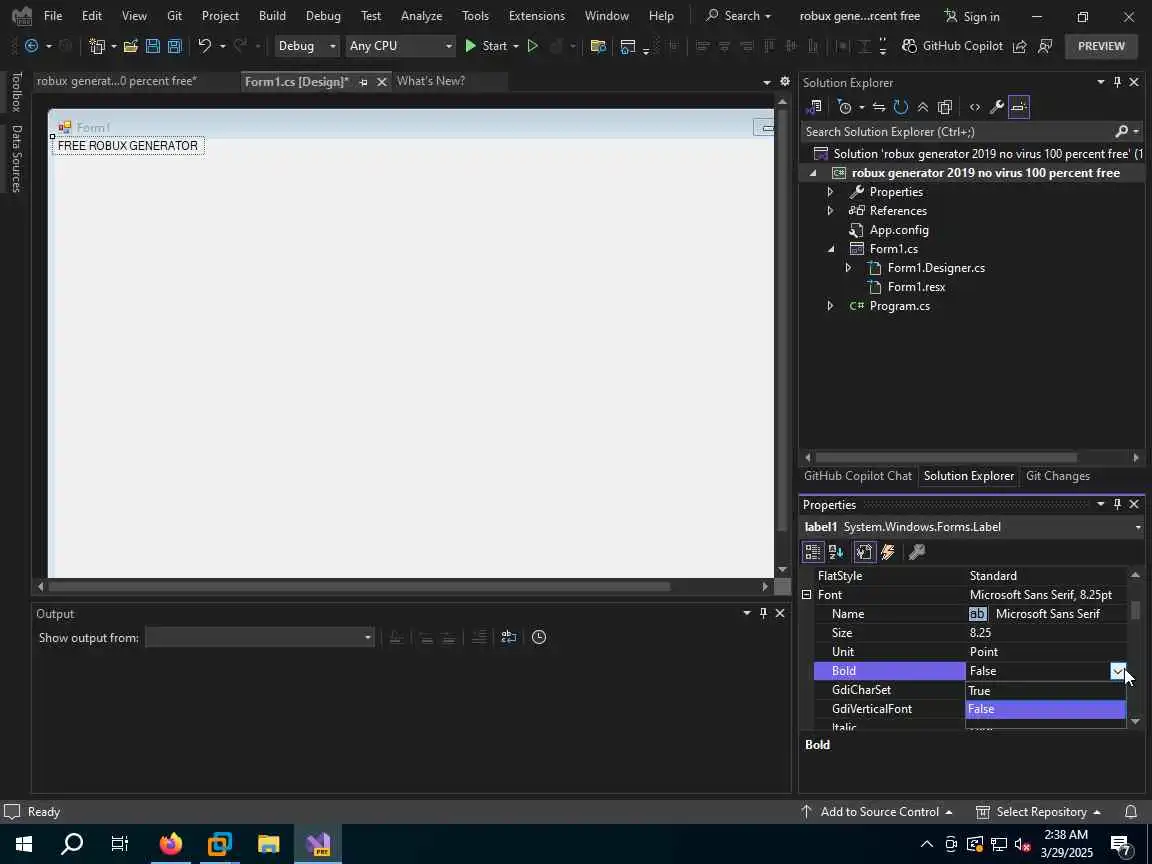1152x864 pixels.
Task: Open the Analyze menu
Action: pos(422,15)
